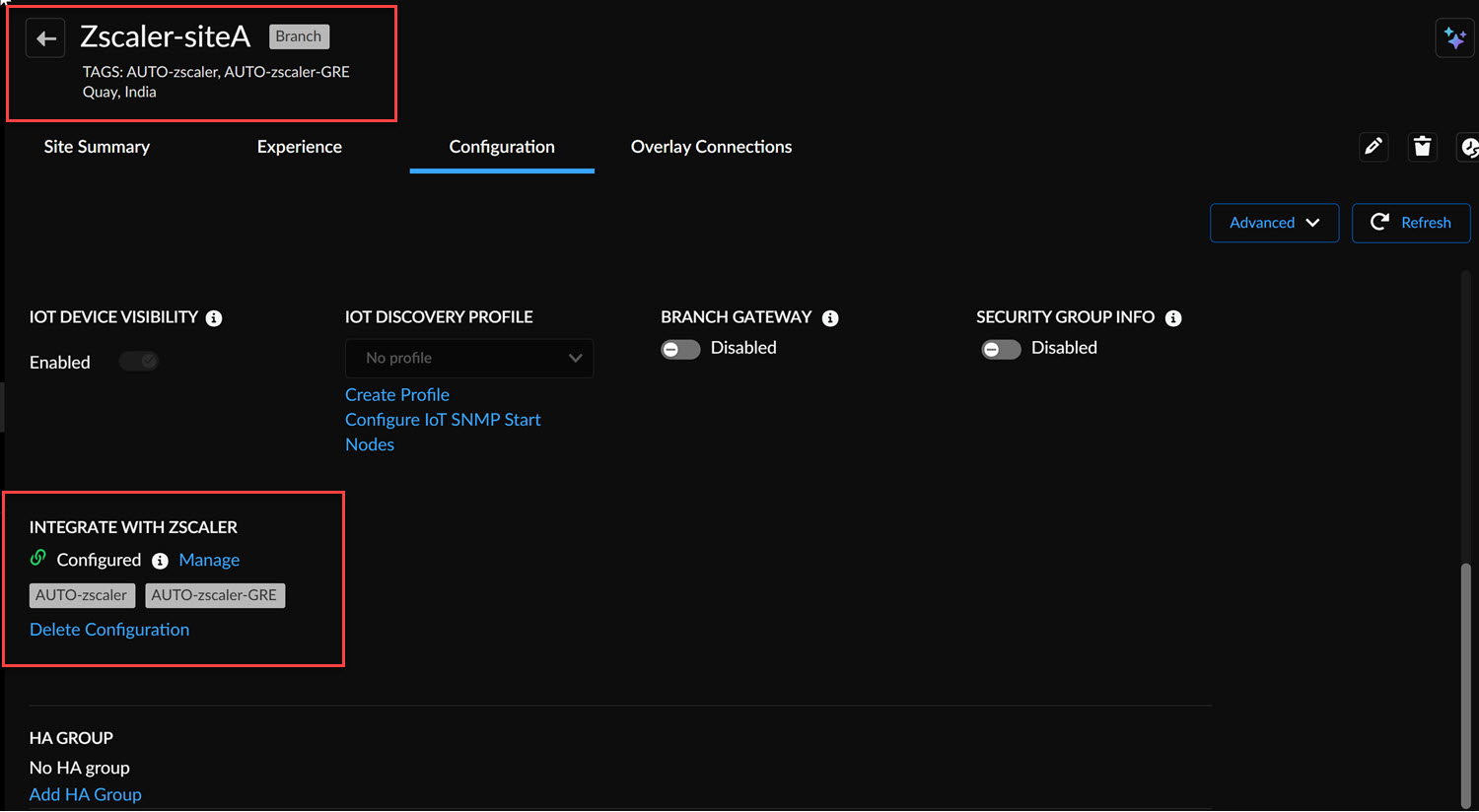
Task: Toggle the IoT Device Visibility switch
Action: tap(139, 362)
